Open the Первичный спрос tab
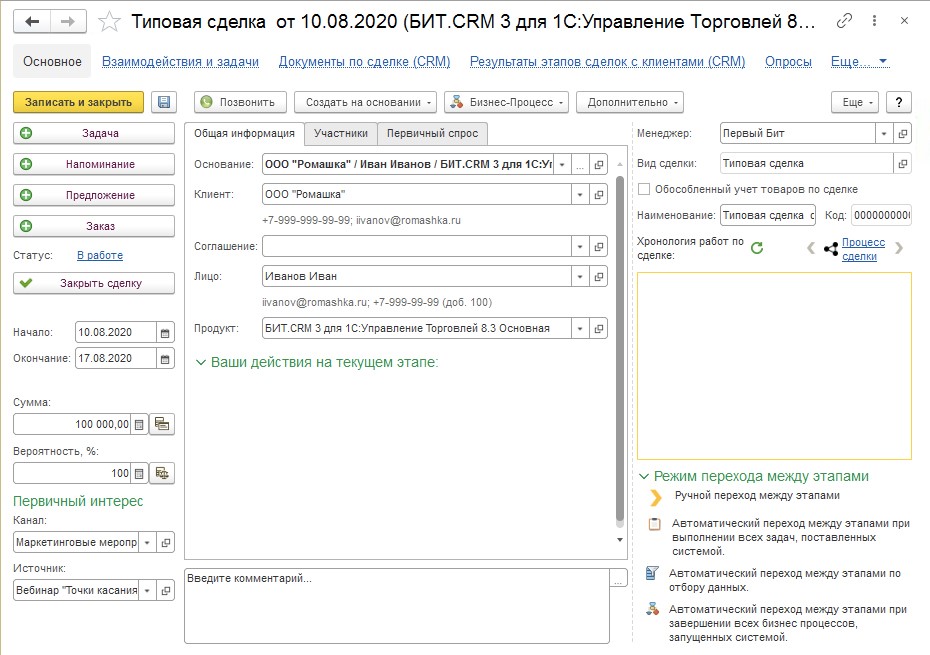930x655 pixels. pos(432,133)
